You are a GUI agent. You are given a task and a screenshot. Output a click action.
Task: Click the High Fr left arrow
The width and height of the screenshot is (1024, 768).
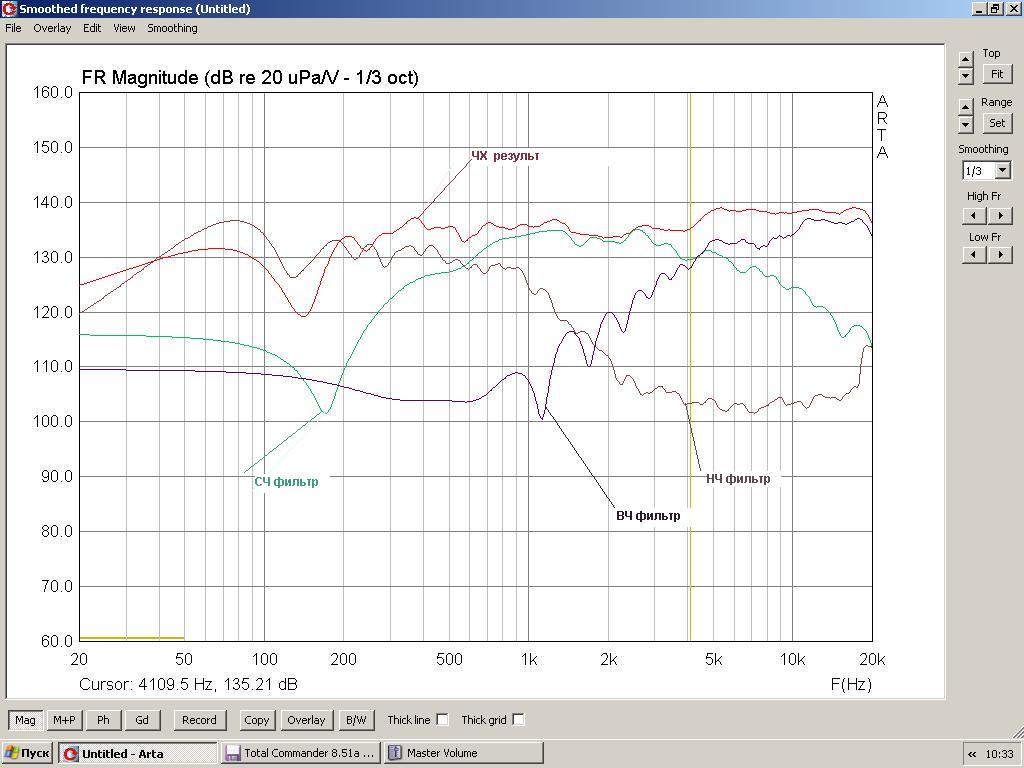pos(974,216)
